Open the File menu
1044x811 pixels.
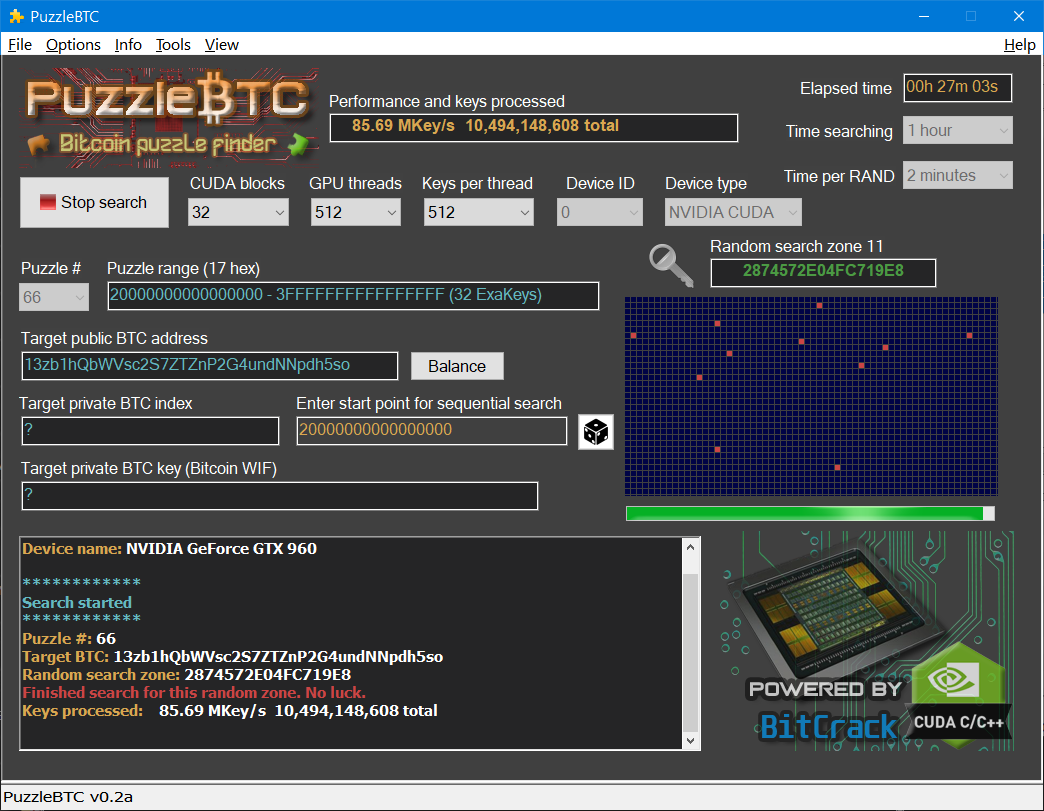point(19,45)
